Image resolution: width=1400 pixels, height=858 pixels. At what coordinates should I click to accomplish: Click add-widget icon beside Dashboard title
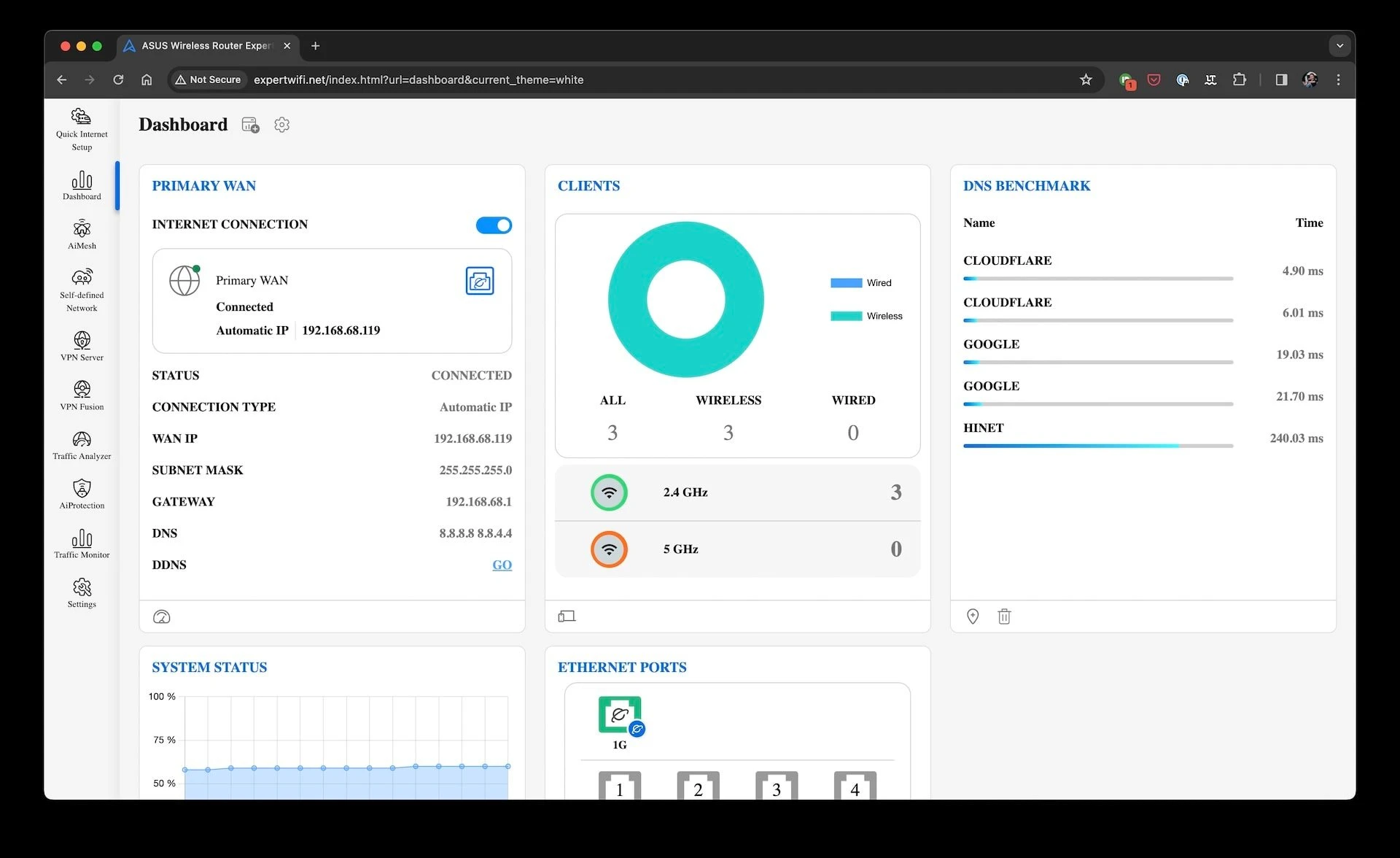click(x=250, y=125)
